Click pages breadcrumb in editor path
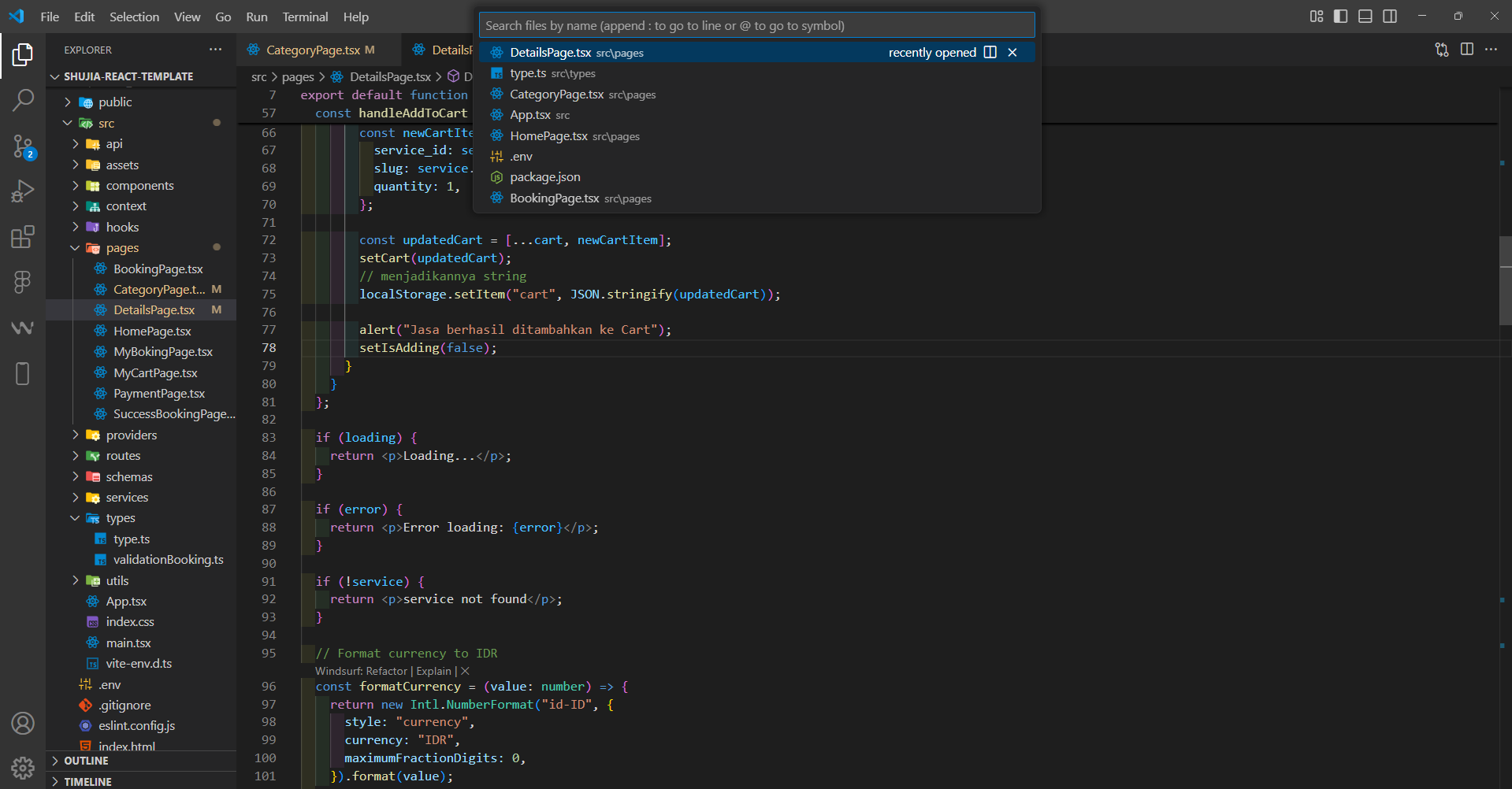This screenshot has height=789, width=1512. [x=298, y=76]
